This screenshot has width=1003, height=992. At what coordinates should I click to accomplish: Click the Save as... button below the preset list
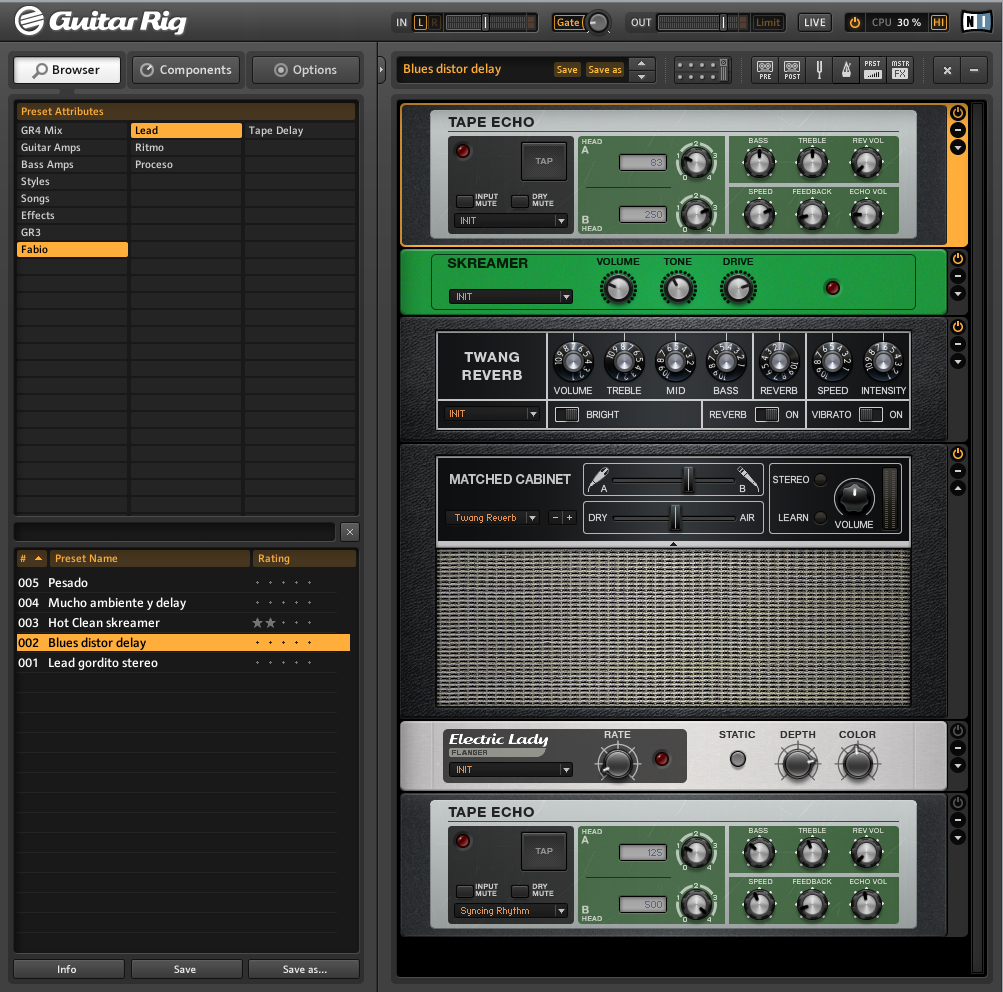pos(304,969)
